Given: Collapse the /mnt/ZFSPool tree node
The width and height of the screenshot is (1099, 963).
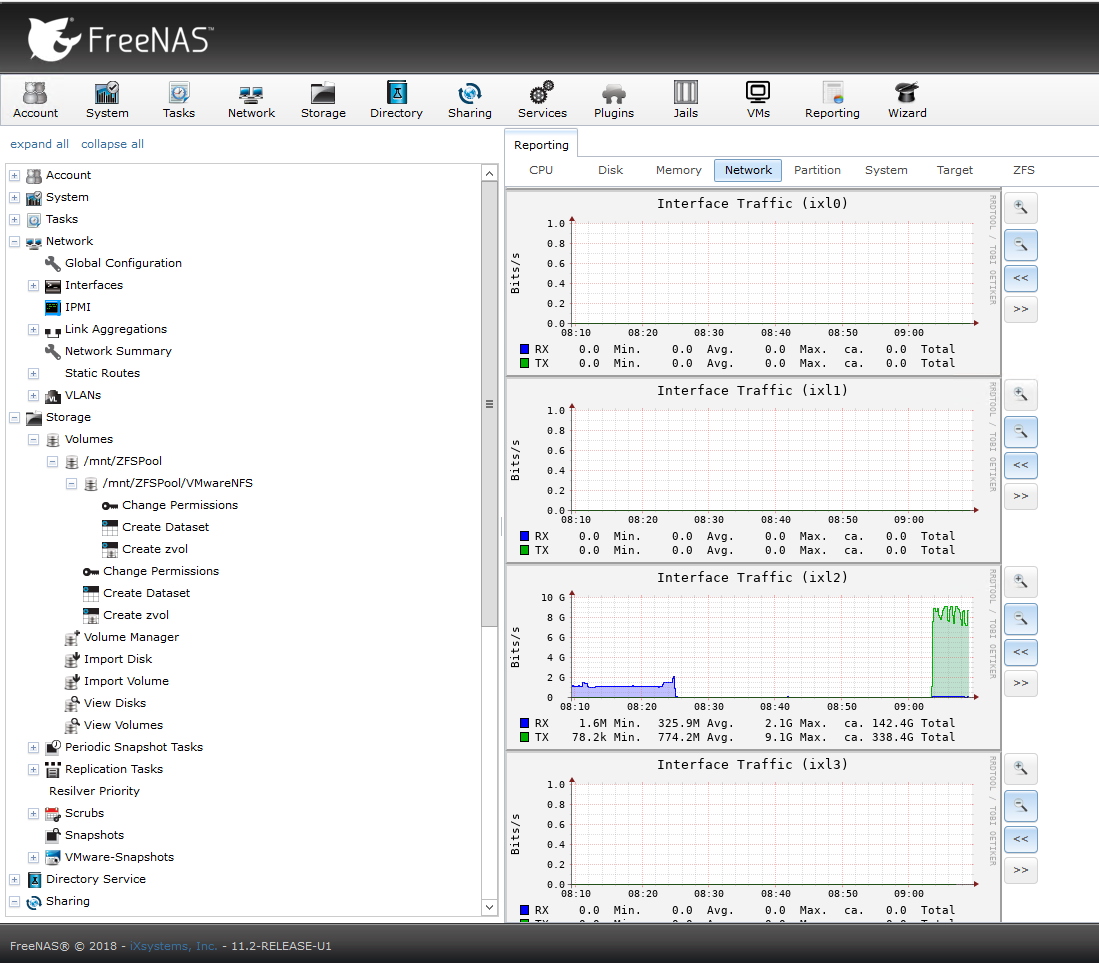Looking at the screenshot, I should (x=53, y=462).
